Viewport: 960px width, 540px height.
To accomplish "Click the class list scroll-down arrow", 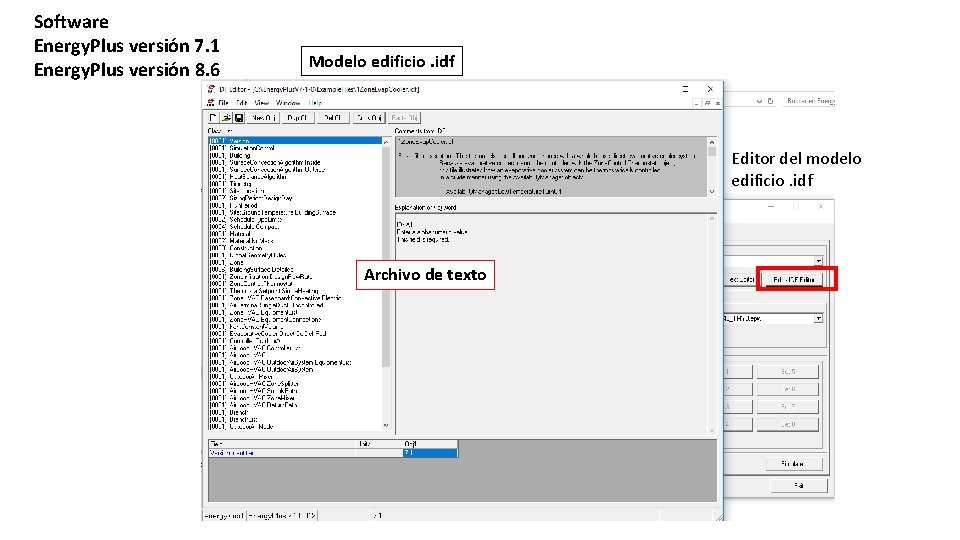I will point(386,426).
